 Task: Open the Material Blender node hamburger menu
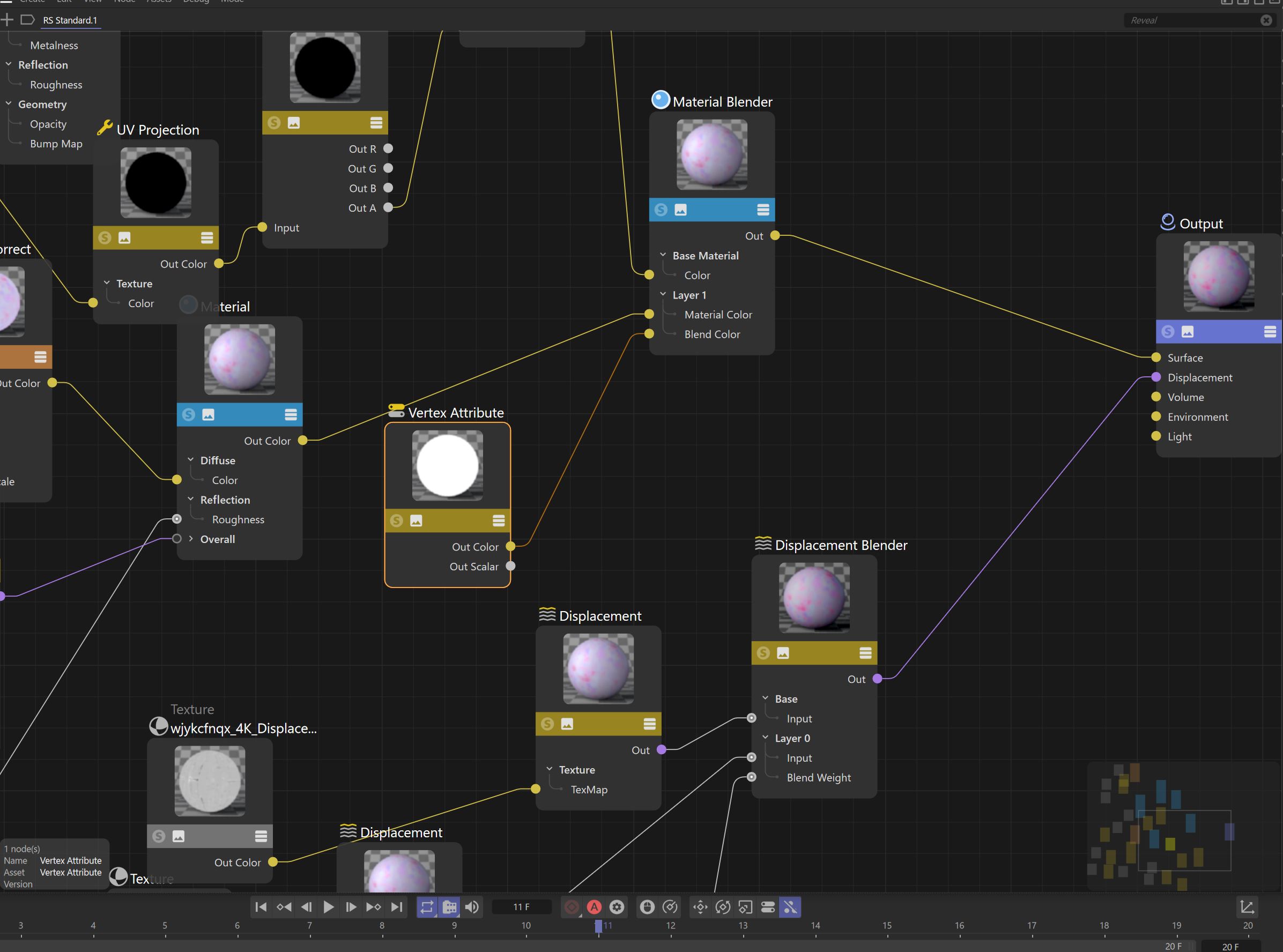762,210
